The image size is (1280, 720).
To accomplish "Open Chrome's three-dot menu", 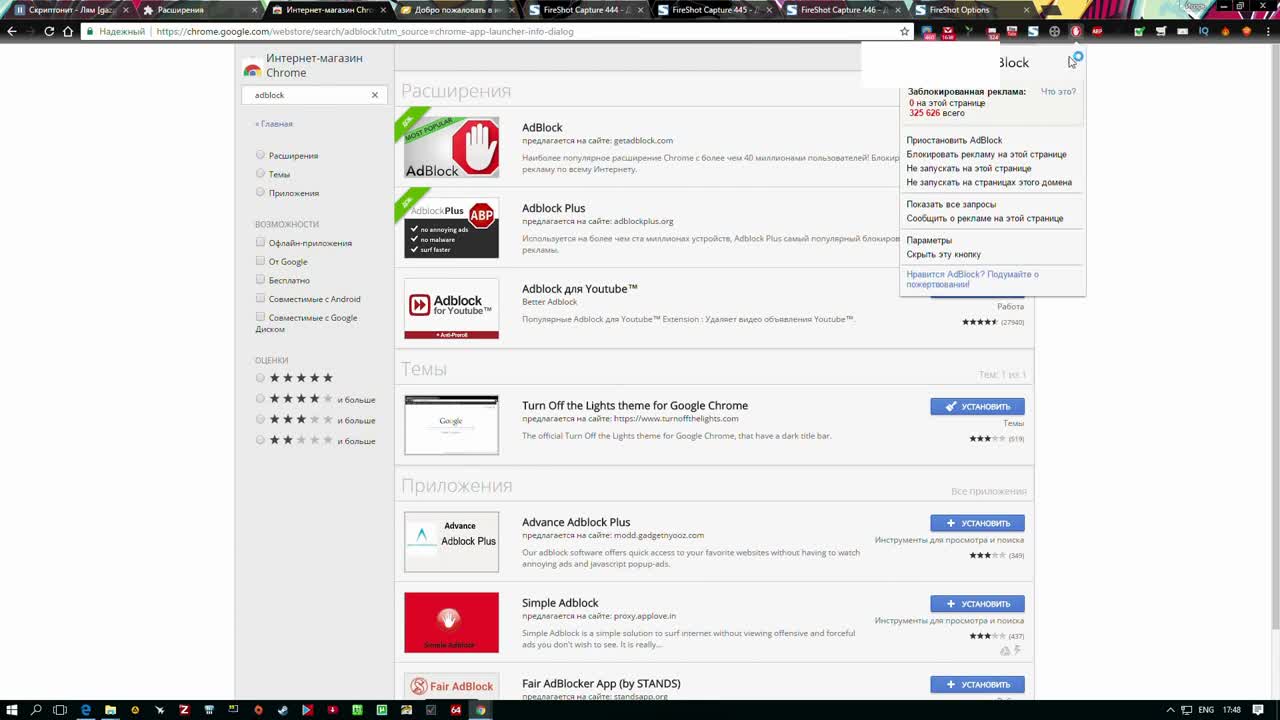I will 1268,32.
